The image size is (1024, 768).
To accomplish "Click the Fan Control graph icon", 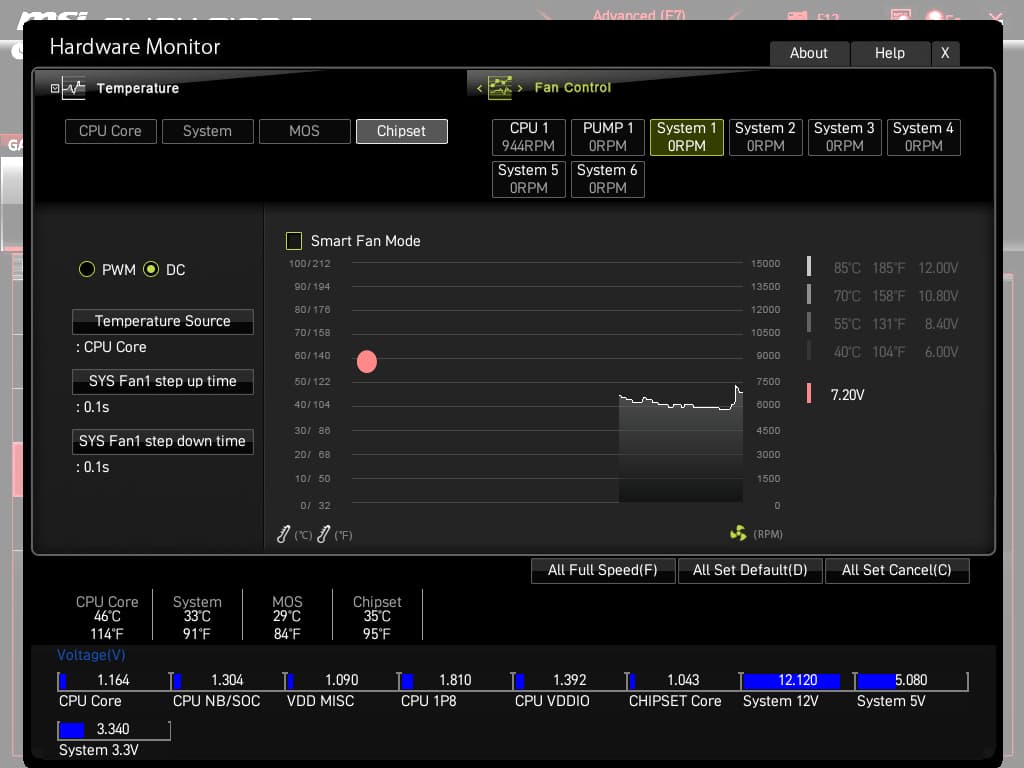I will pos(499,87).
